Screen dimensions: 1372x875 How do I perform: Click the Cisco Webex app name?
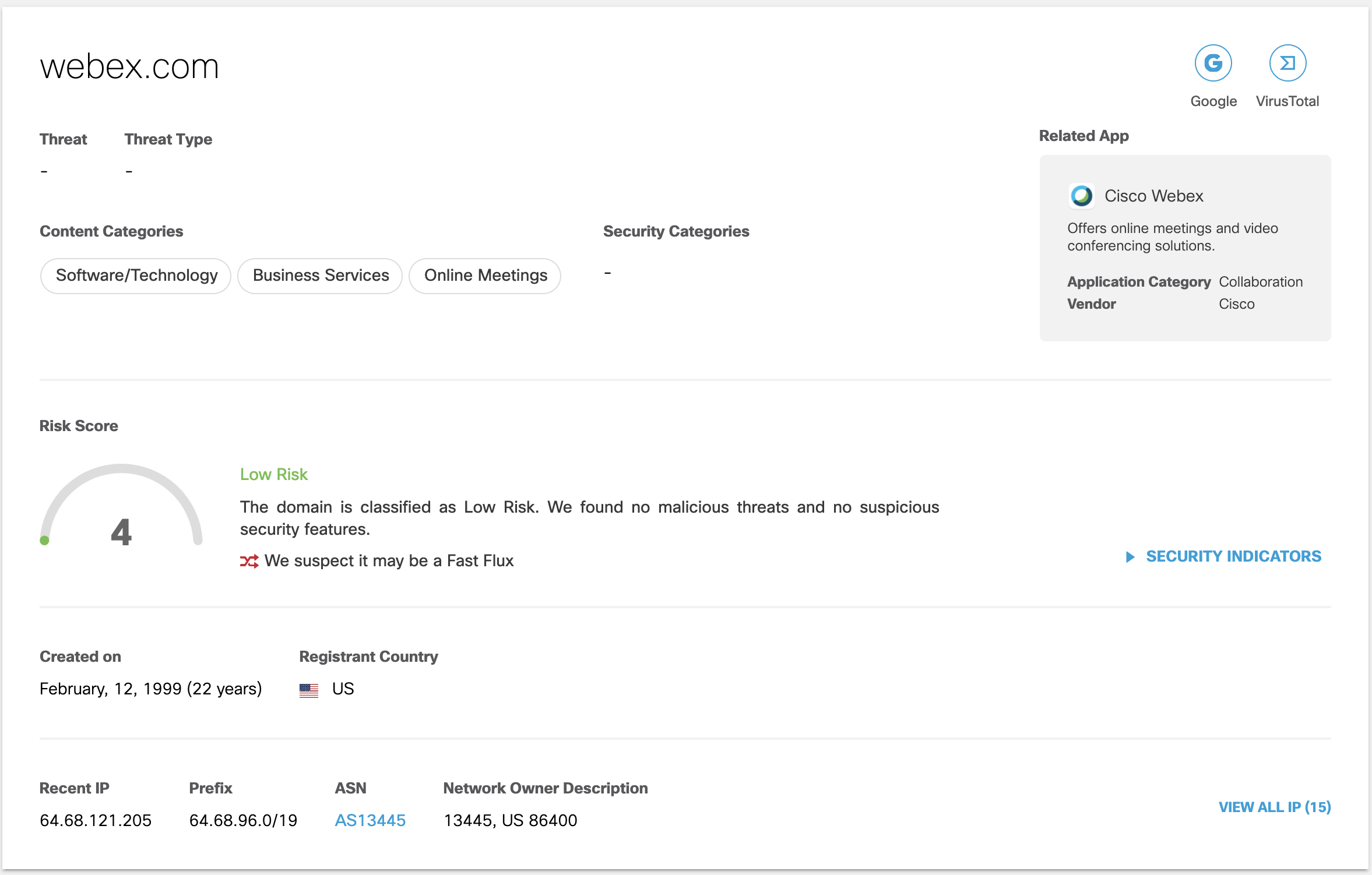tap(1154, 196)
